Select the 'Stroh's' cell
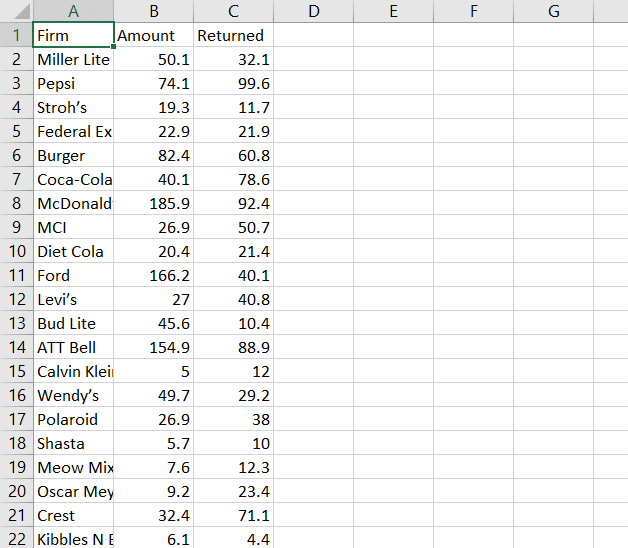Screen dimensions: 628x548 click(x=73, y=107)
